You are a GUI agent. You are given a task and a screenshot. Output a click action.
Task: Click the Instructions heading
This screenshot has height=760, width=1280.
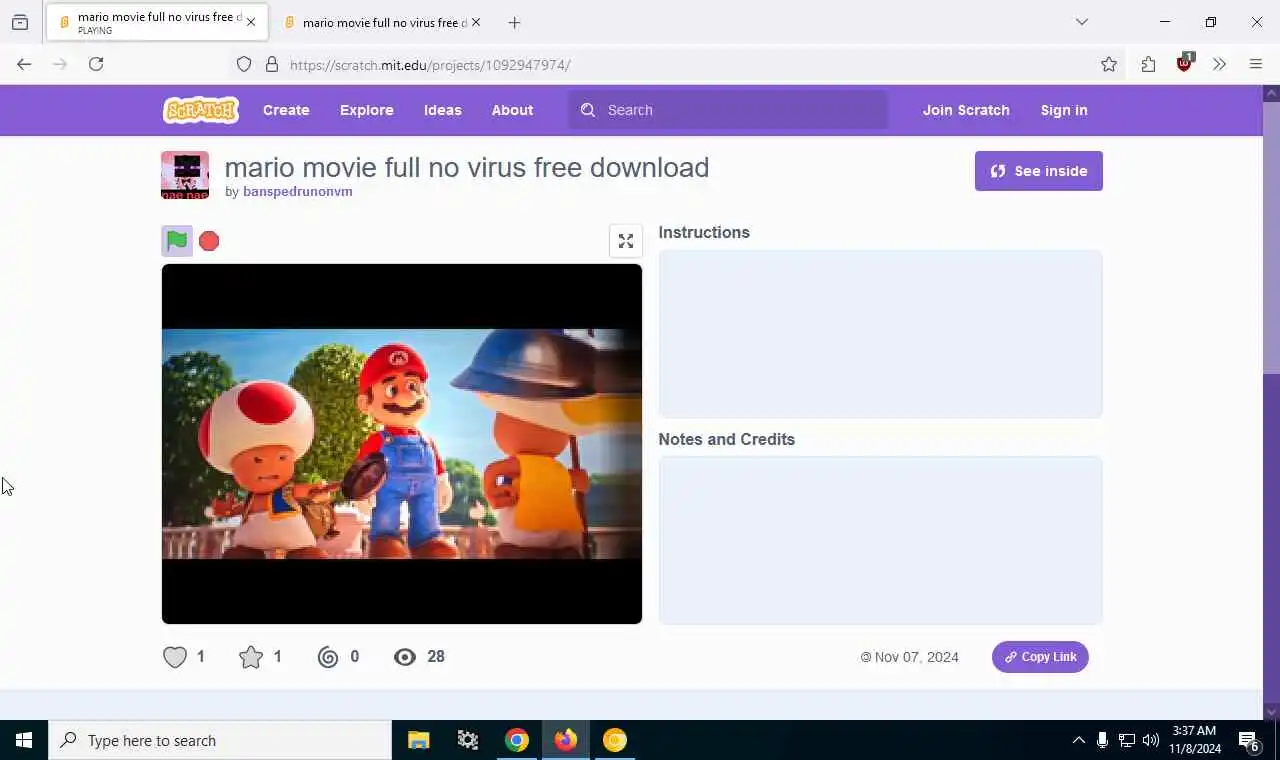click(x=704, y=232)
